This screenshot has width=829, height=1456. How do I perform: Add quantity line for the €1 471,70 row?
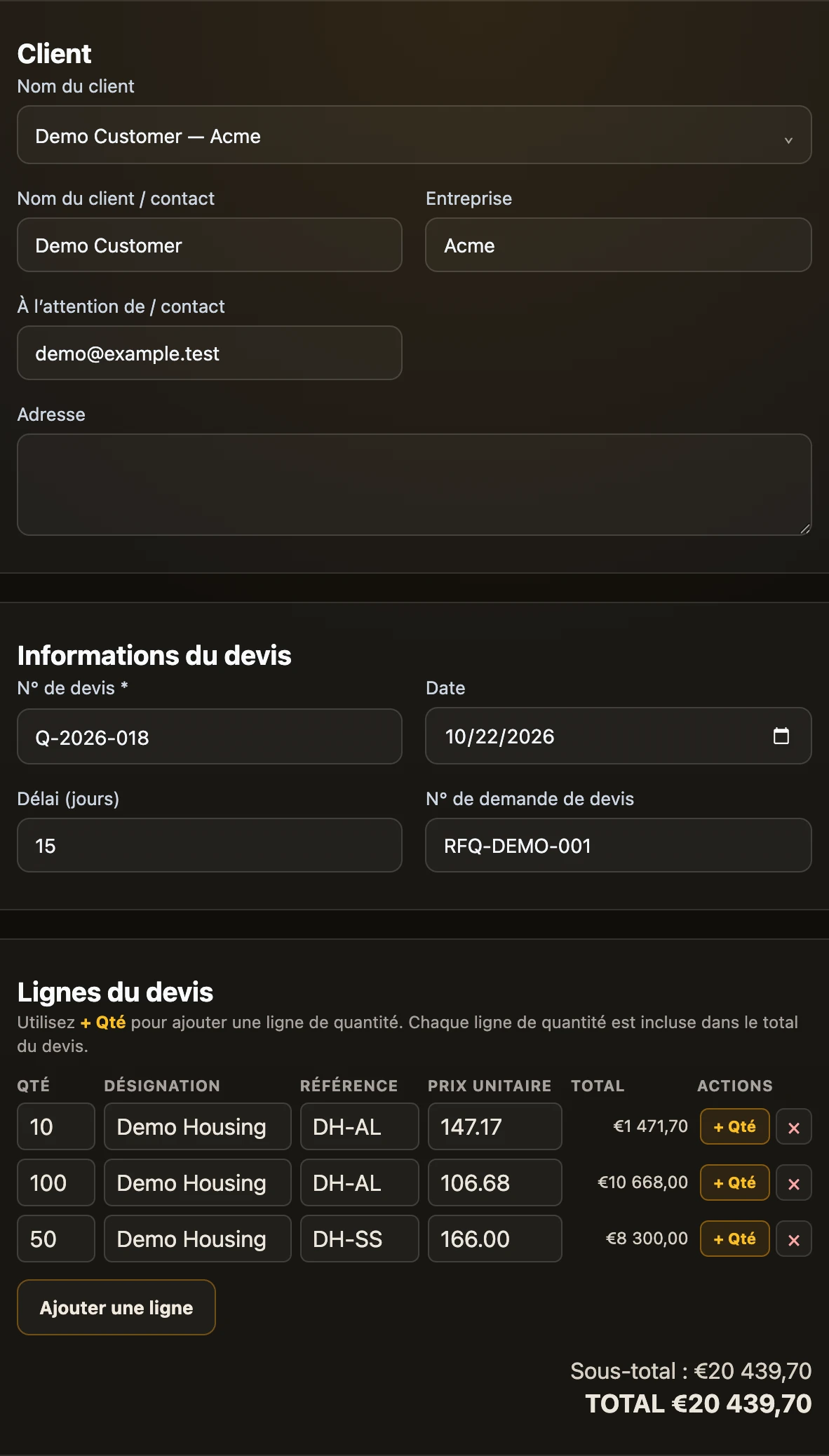[735, 1126]
